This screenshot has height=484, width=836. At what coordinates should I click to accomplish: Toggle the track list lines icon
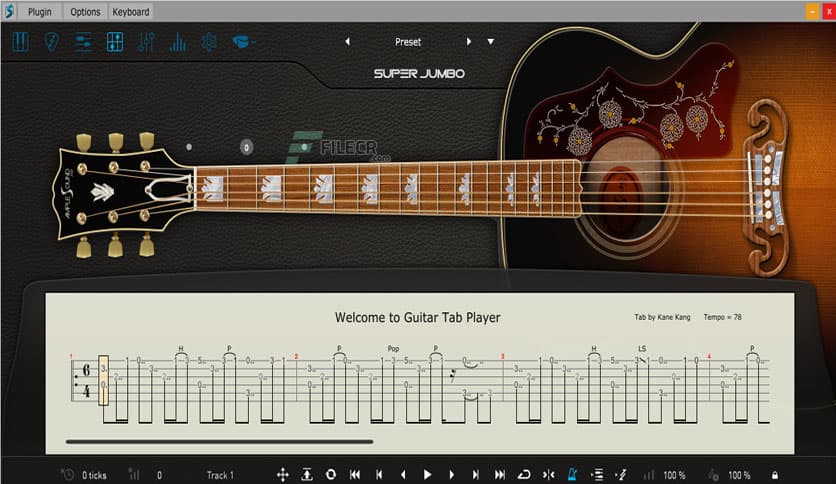[x=597, y=474]
